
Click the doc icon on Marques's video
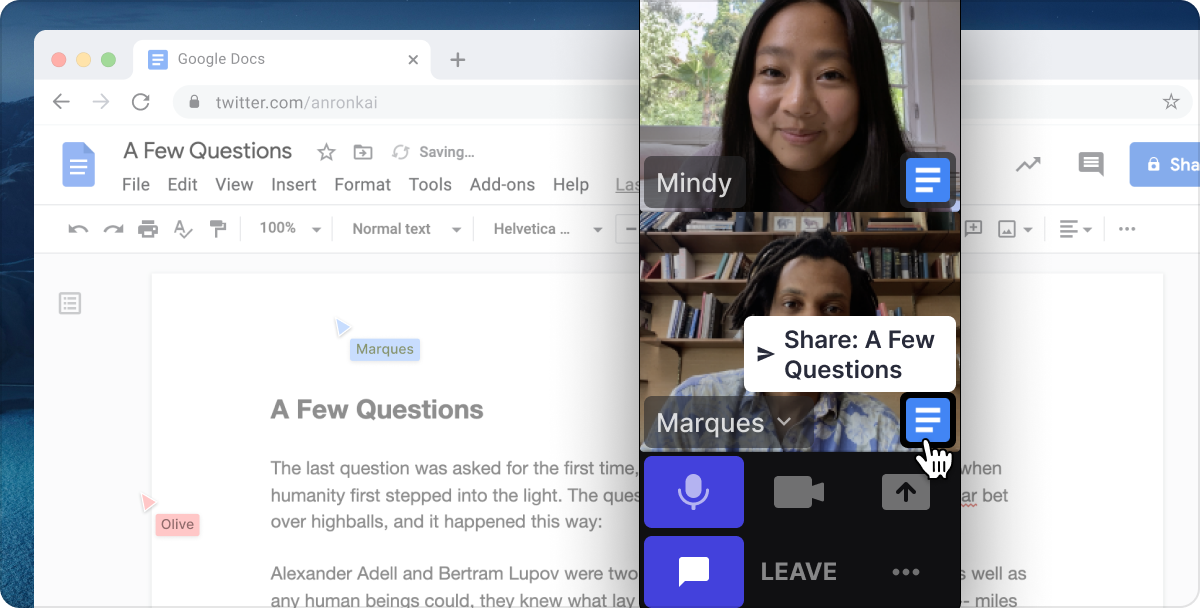point(928,420)
